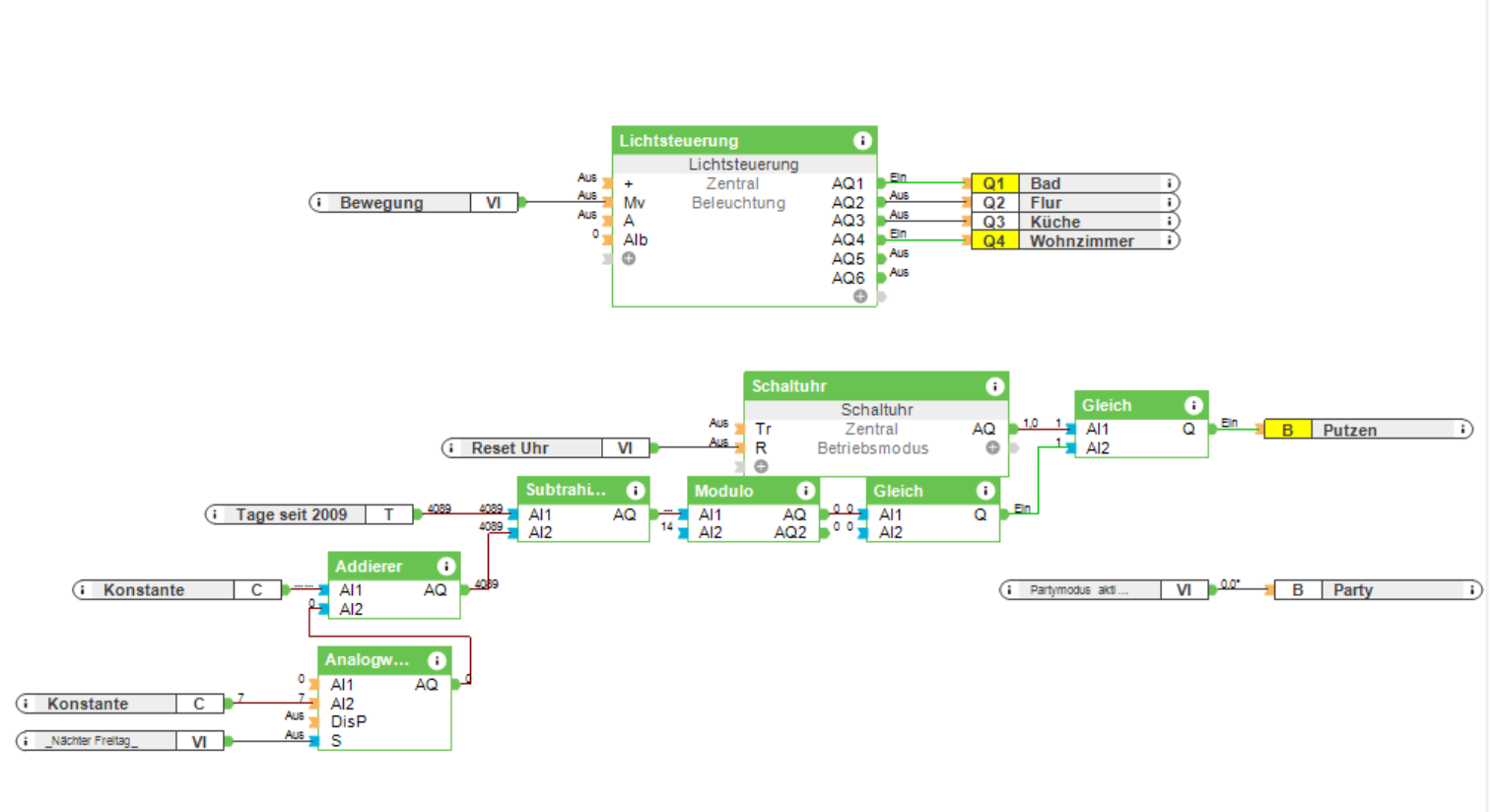Click the AQ2 output pin on Modulo
The height and width of the screenshot is (812, 1492).
click(x=824, y=532)
